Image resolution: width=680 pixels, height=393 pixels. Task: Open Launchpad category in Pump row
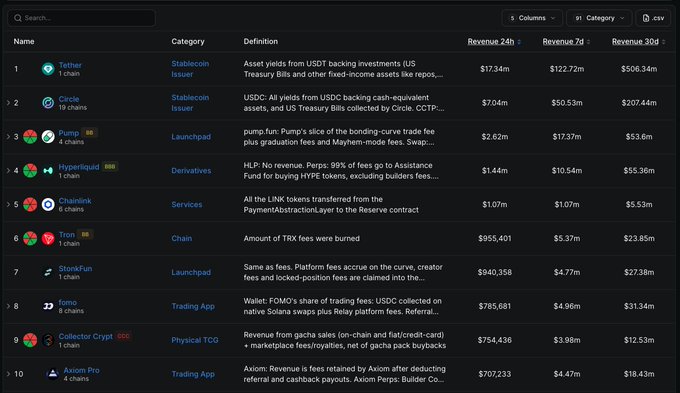tap(191, 137)
